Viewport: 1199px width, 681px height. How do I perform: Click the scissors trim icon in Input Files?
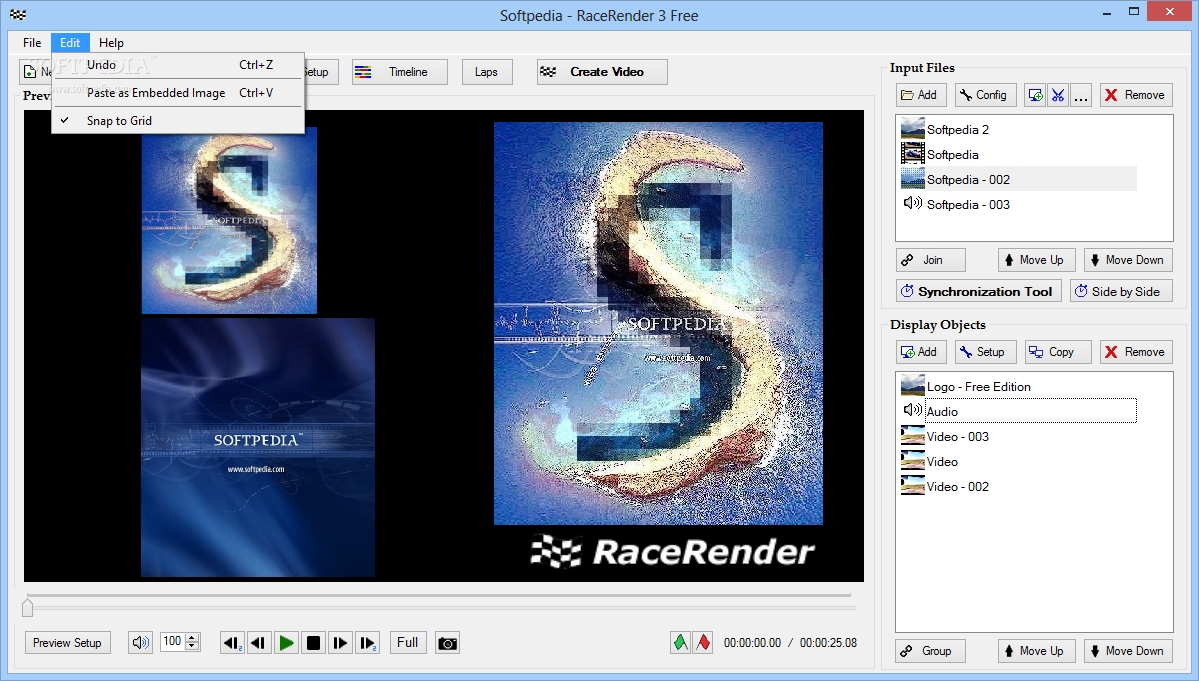tap(1058, 95)
